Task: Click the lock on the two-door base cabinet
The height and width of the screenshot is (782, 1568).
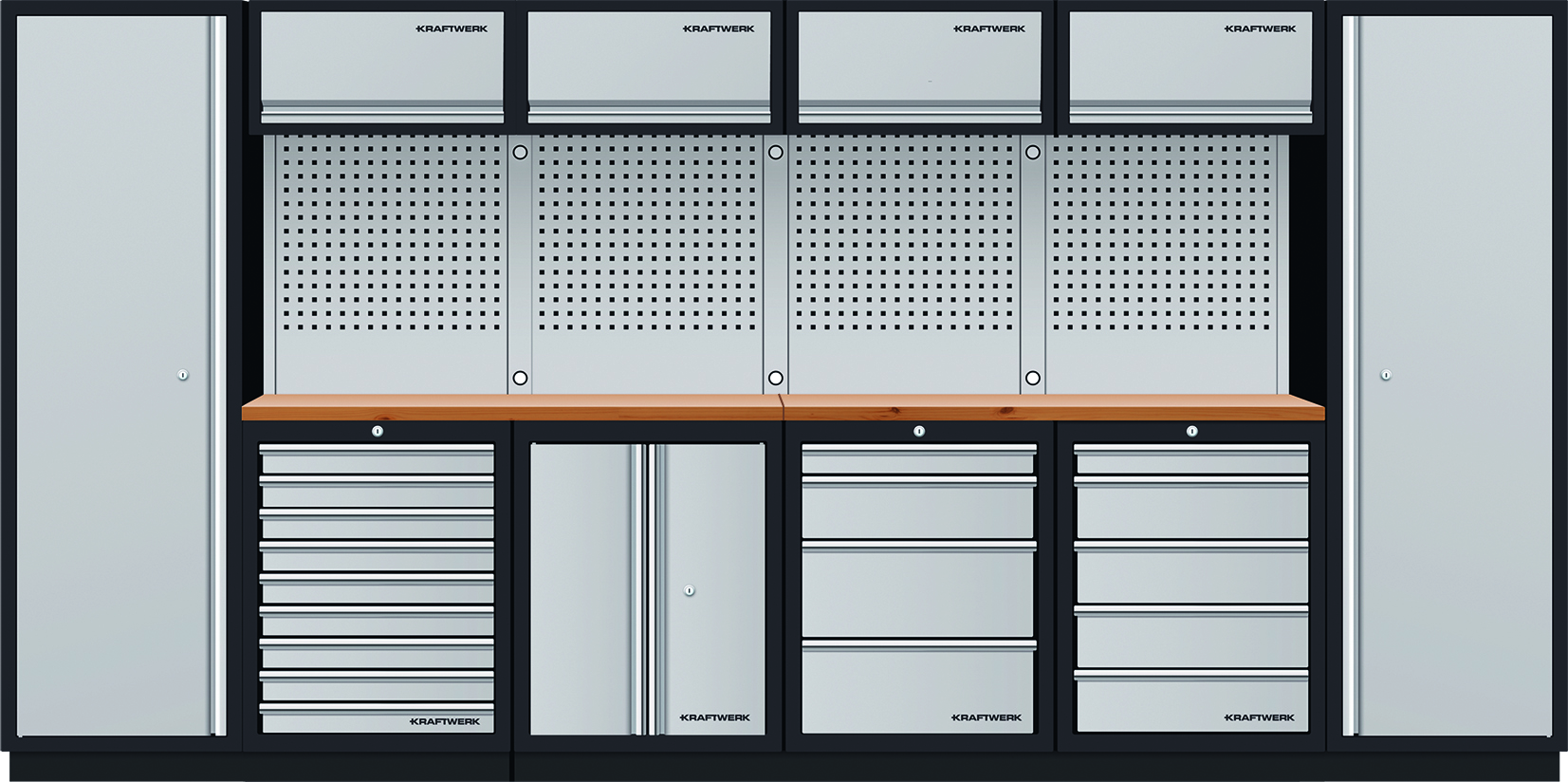Action: (690, 590)
